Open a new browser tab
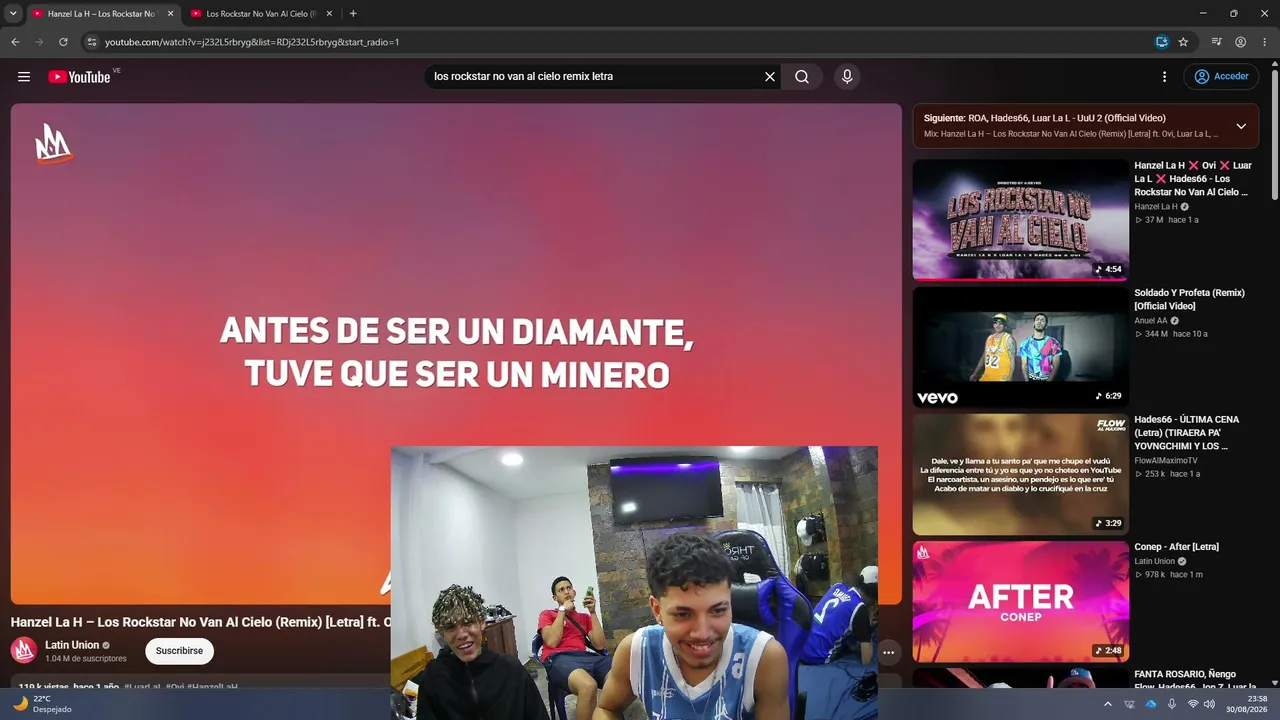1280x720 pixels. [x=353, y=14]
